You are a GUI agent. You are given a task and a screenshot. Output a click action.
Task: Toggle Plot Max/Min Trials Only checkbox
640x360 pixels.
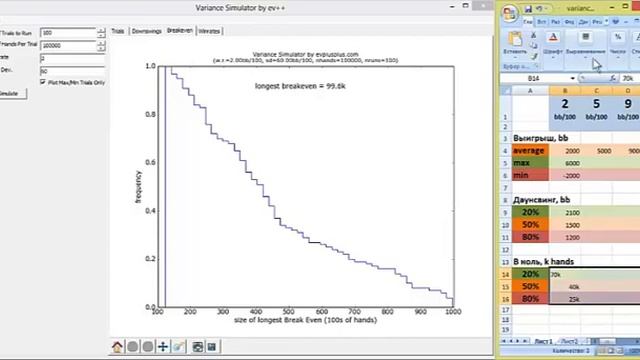[x=43, y=82]
